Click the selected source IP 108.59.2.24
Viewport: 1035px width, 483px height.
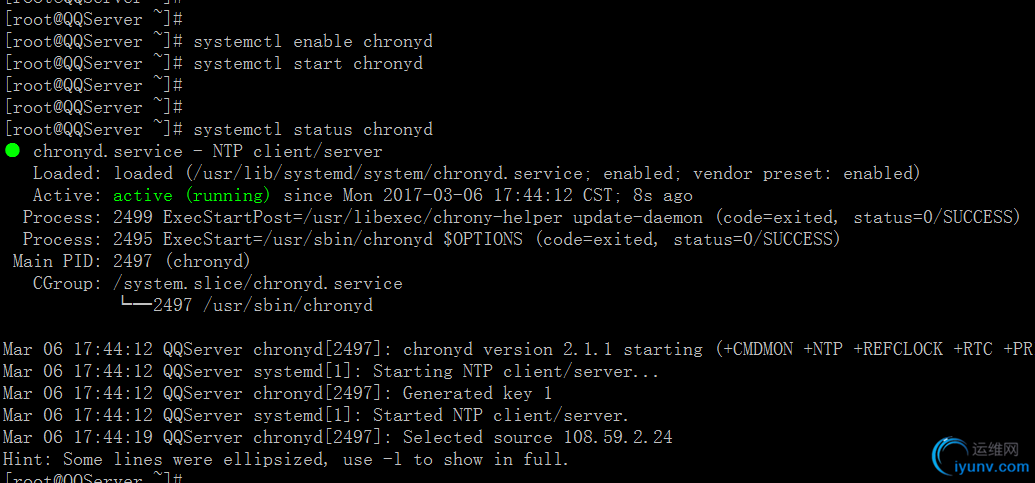click(617, 438)
